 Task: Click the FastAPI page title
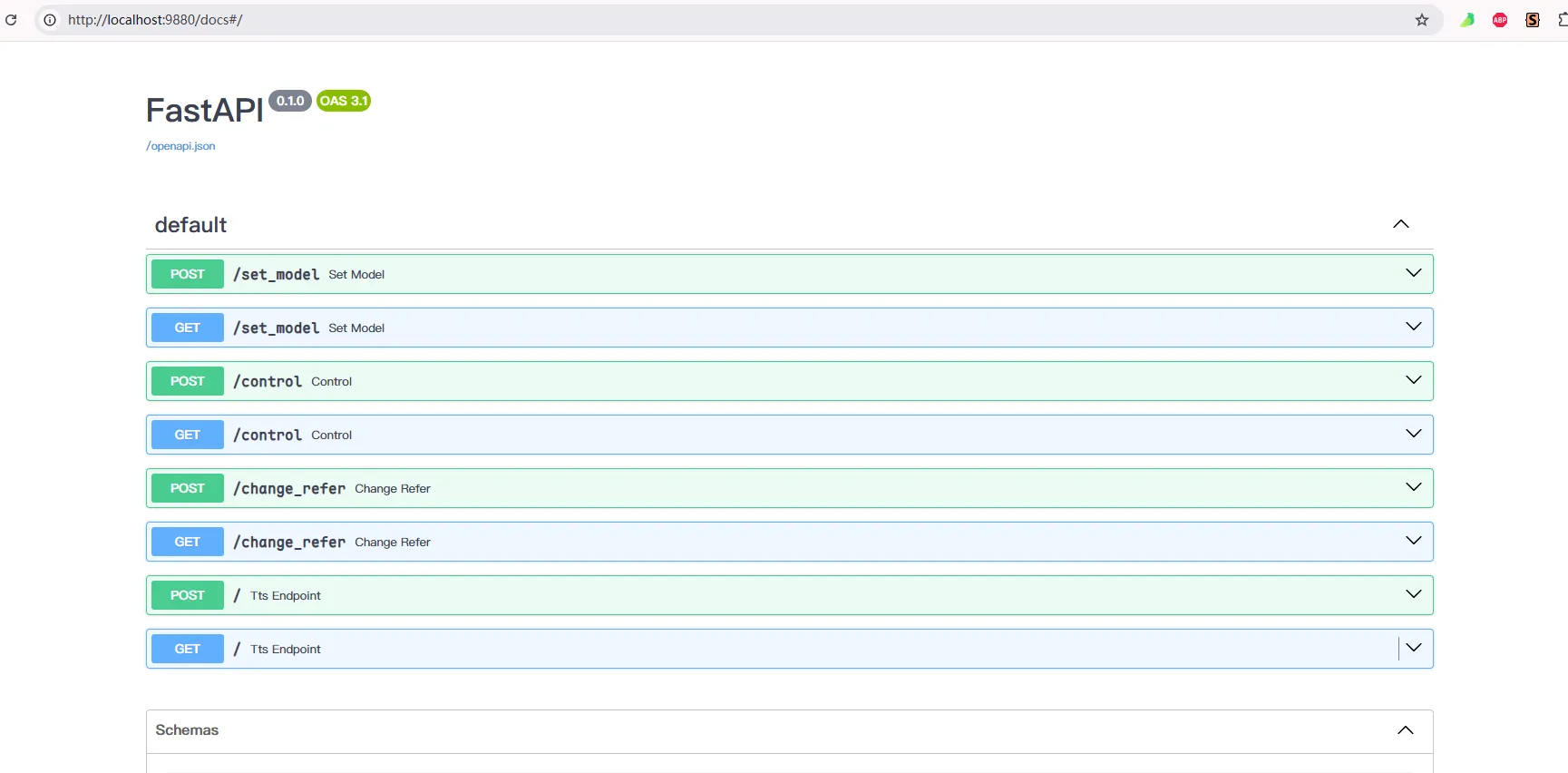(x=205, y=111)
